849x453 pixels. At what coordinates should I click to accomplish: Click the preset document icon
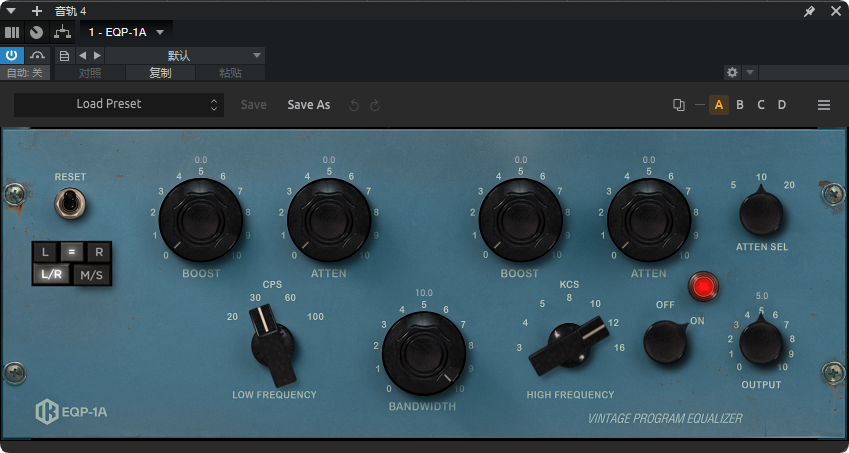64,55
